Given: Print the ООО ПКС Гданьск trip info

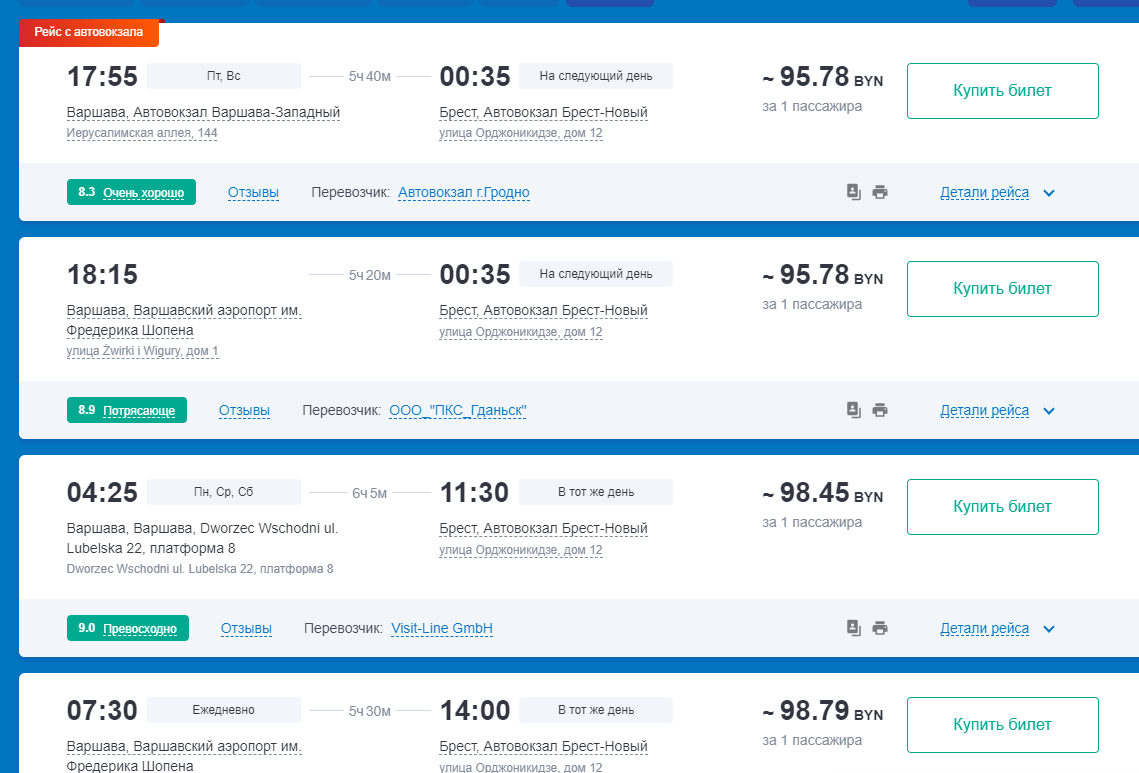Looking at the screenshot, I should click(880, 410).
